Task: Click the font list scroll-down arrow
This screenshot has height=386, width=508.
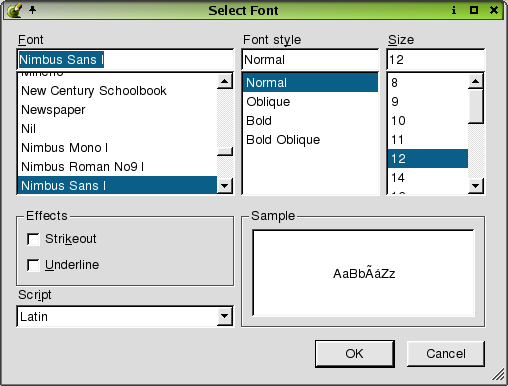Action: click(x=225, y=186)
